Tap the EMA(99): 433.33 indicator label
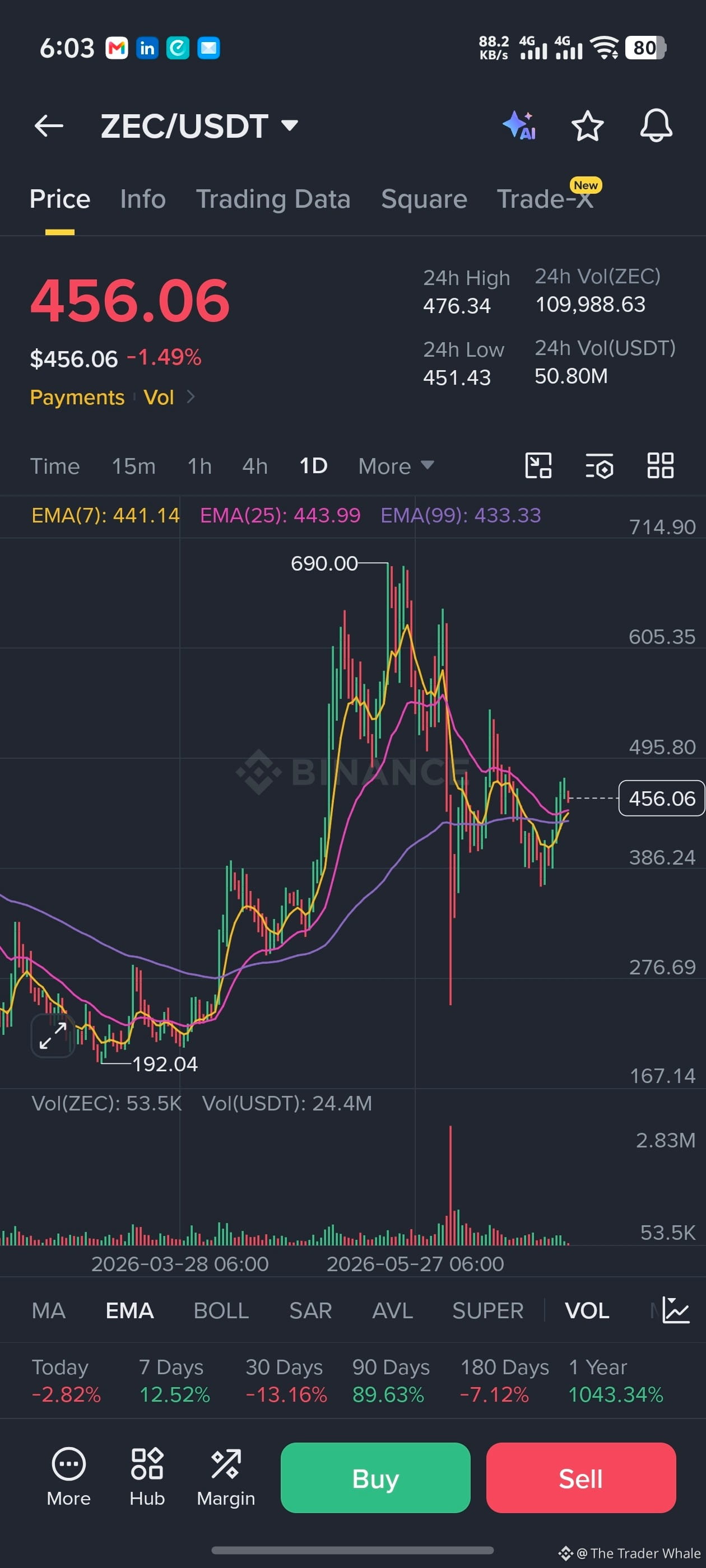The image size is (706, 1568). click(x=461, y=516)
